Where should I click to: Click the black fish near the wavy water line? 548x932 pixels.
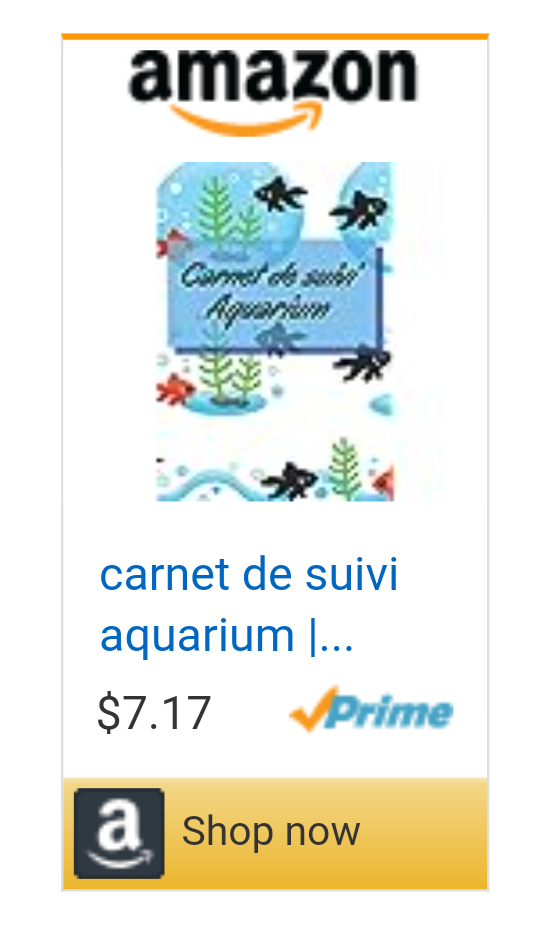click(x=290, y=480)
